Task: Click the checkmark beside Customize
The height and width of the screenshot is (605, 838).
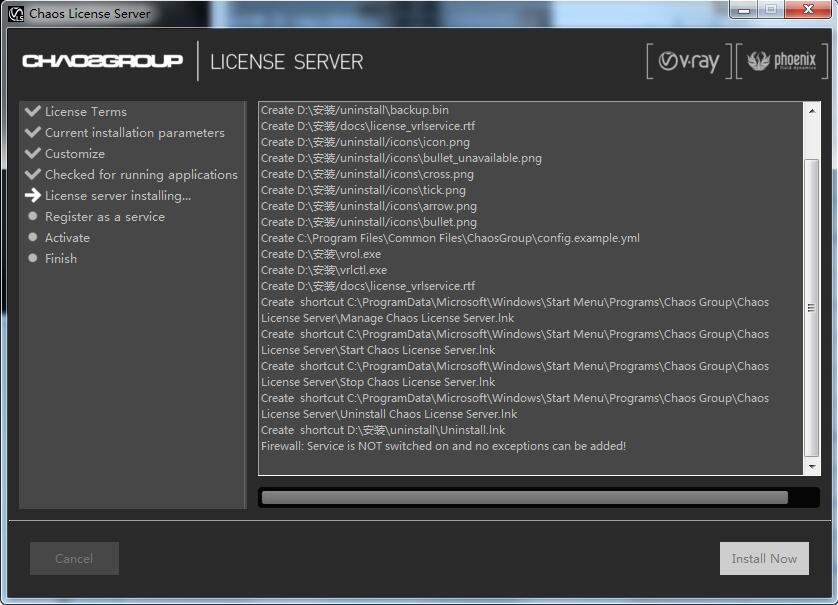Action: tap(33, 153)
